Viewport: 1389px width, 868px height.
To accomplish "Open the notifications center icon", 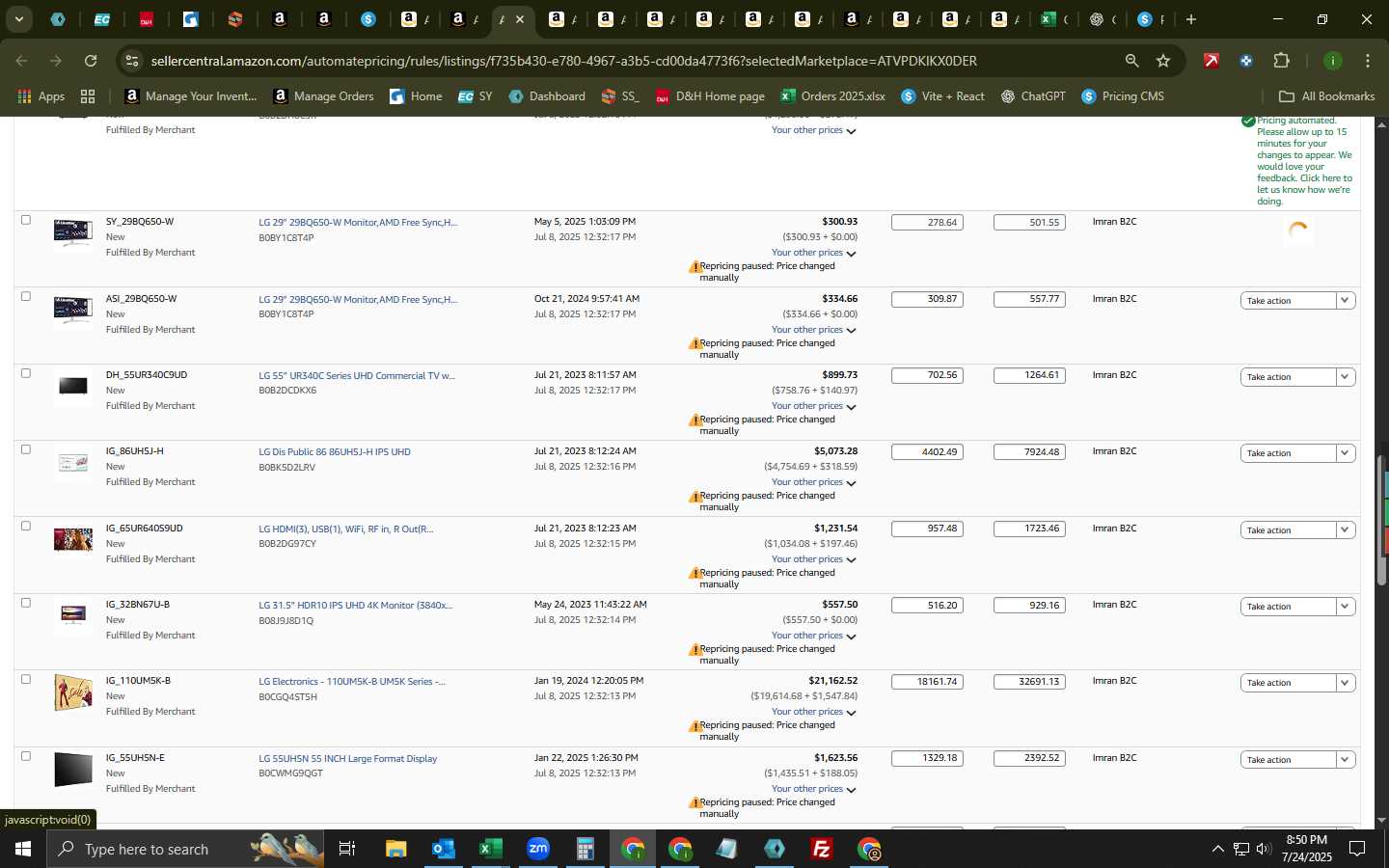I will coord(1357,849).
